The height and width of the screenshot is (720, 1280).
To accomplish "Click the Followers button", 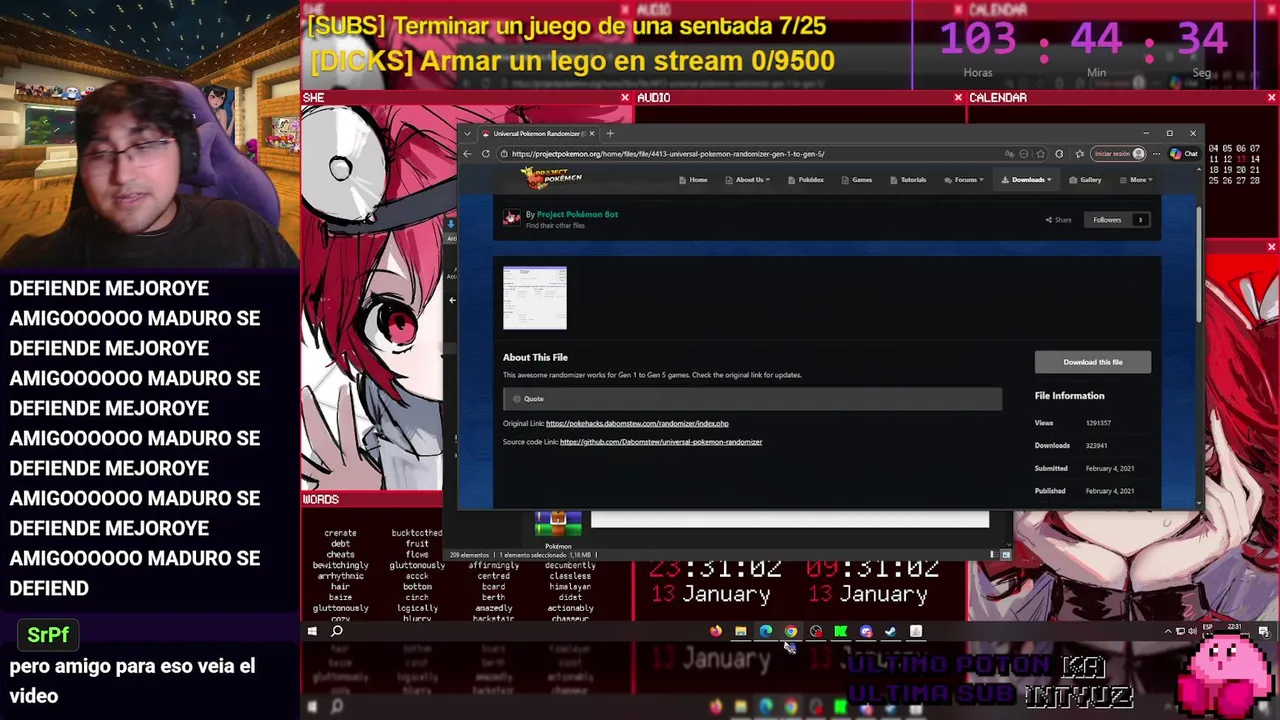I will pos(1118,220).
